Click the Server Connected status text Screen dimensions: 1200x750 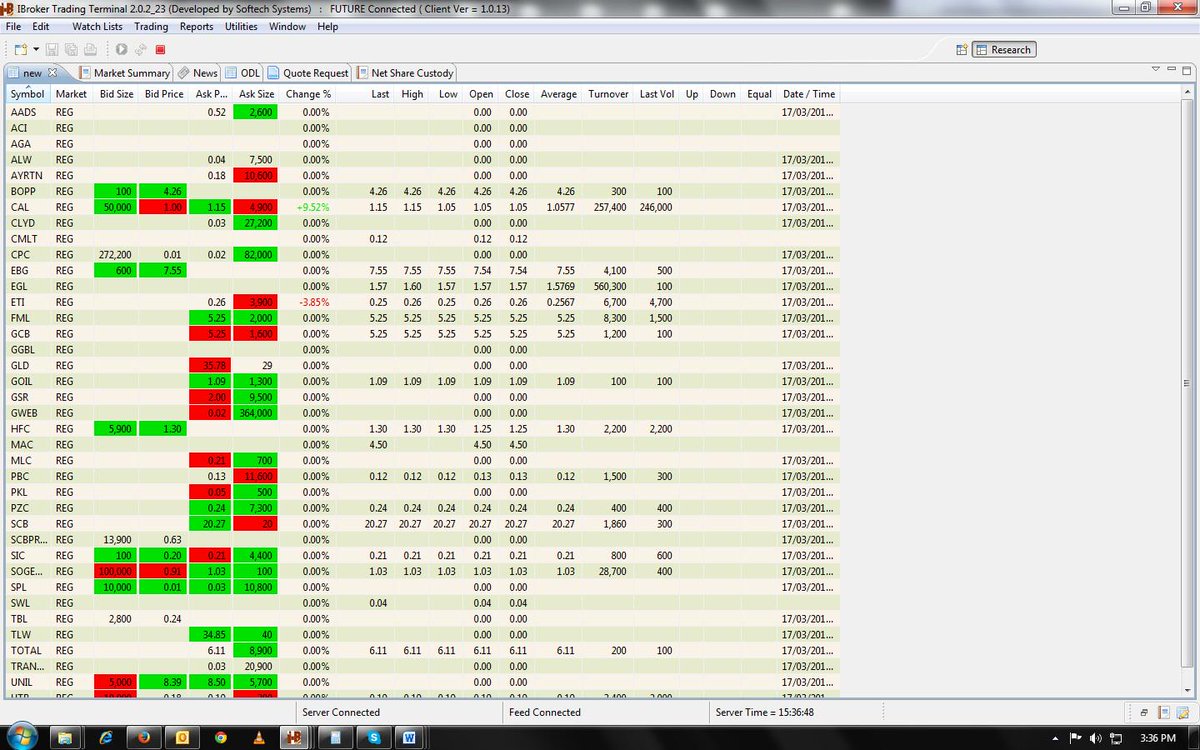[341, 712]
